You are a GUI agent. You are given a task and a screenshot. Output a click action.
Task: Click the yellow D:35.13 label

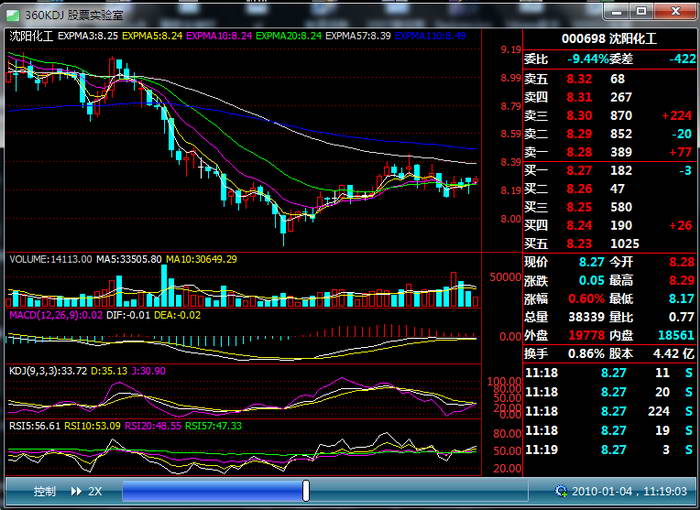[x=109, y=371]
